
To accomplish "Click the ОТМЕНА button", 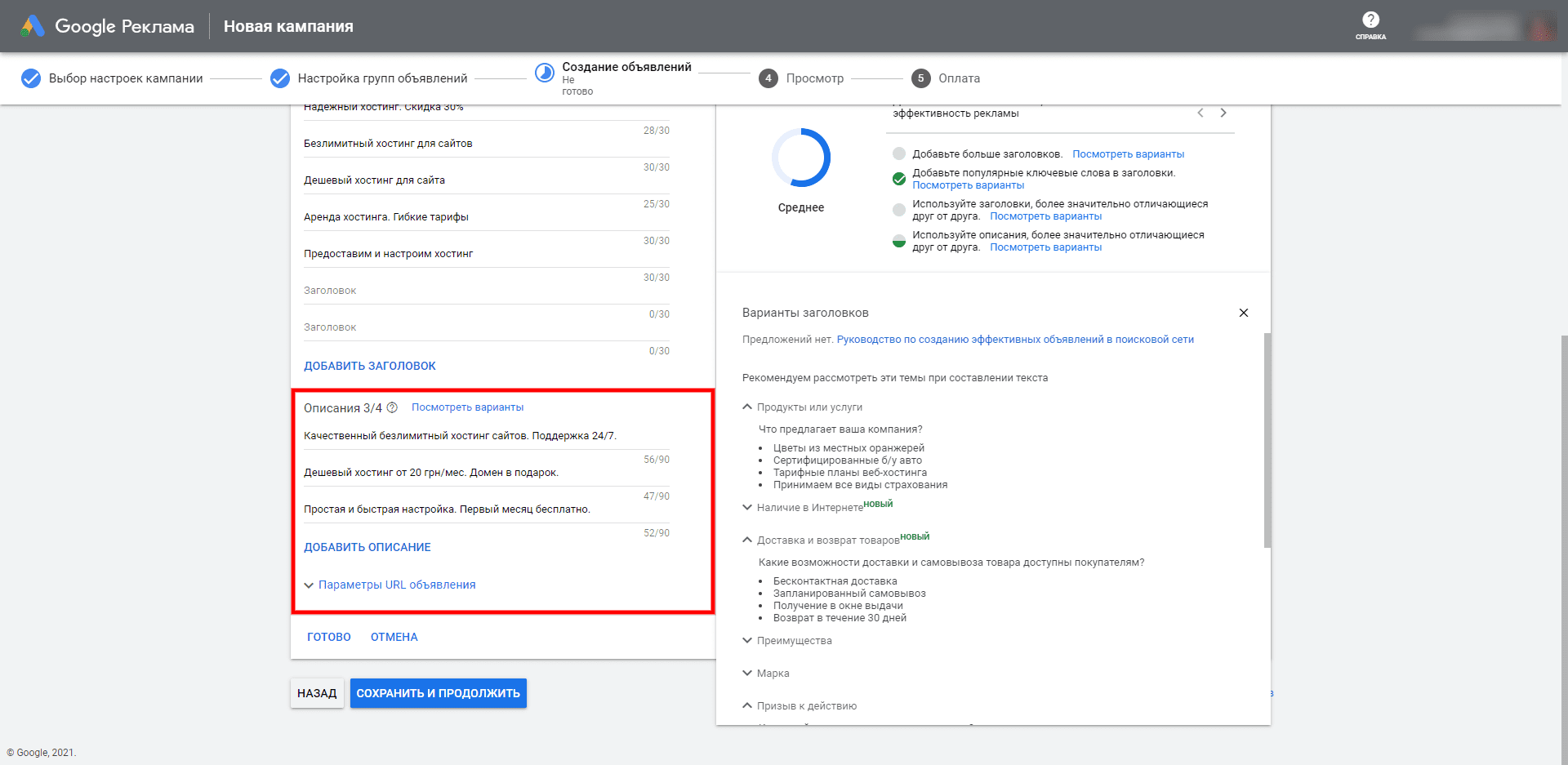I will pos(394,637).
